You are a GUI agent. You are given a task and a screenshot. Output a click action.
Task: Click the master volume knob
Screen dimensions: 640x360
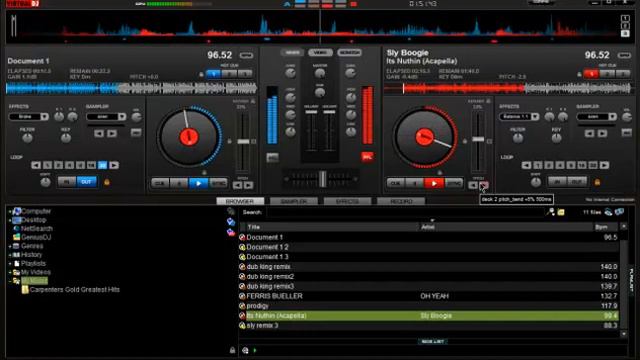tap(320, 73)
